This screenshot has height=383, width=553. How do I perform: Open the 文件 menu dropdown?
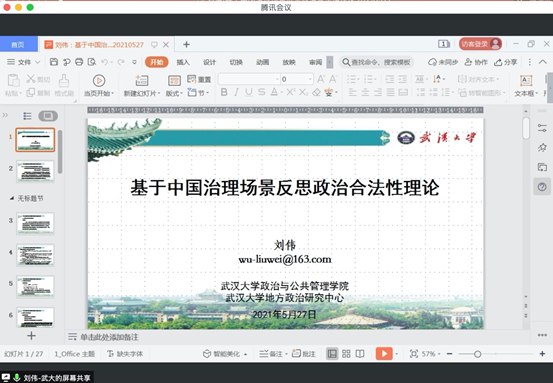click(x=24, y=62)
